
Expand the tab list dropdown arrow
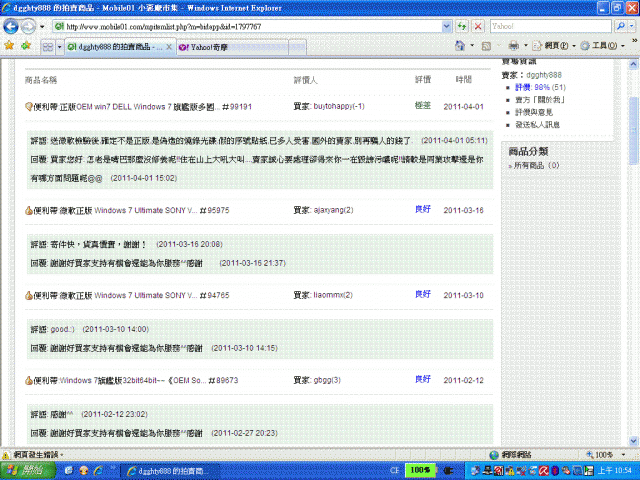[x=60, y=47]
